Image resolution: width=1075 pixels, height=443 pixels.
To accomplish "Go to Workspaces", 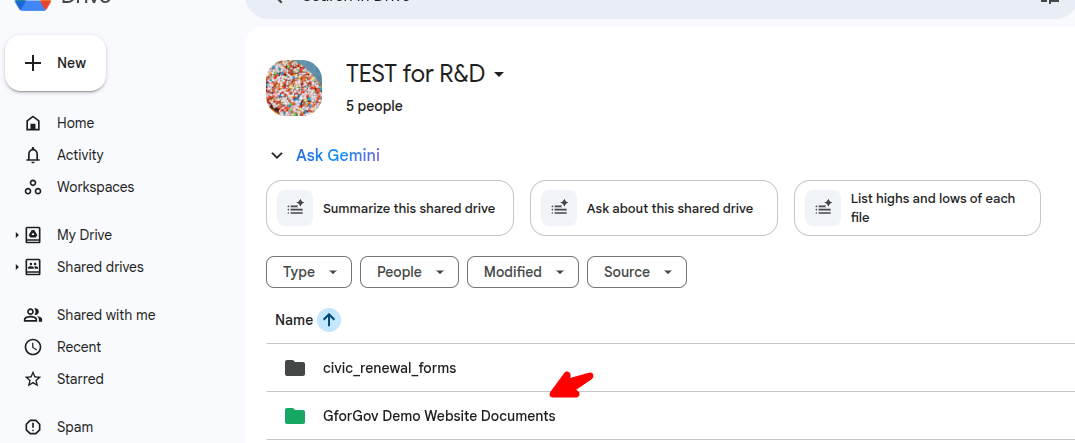I will [x=95, y=187].
